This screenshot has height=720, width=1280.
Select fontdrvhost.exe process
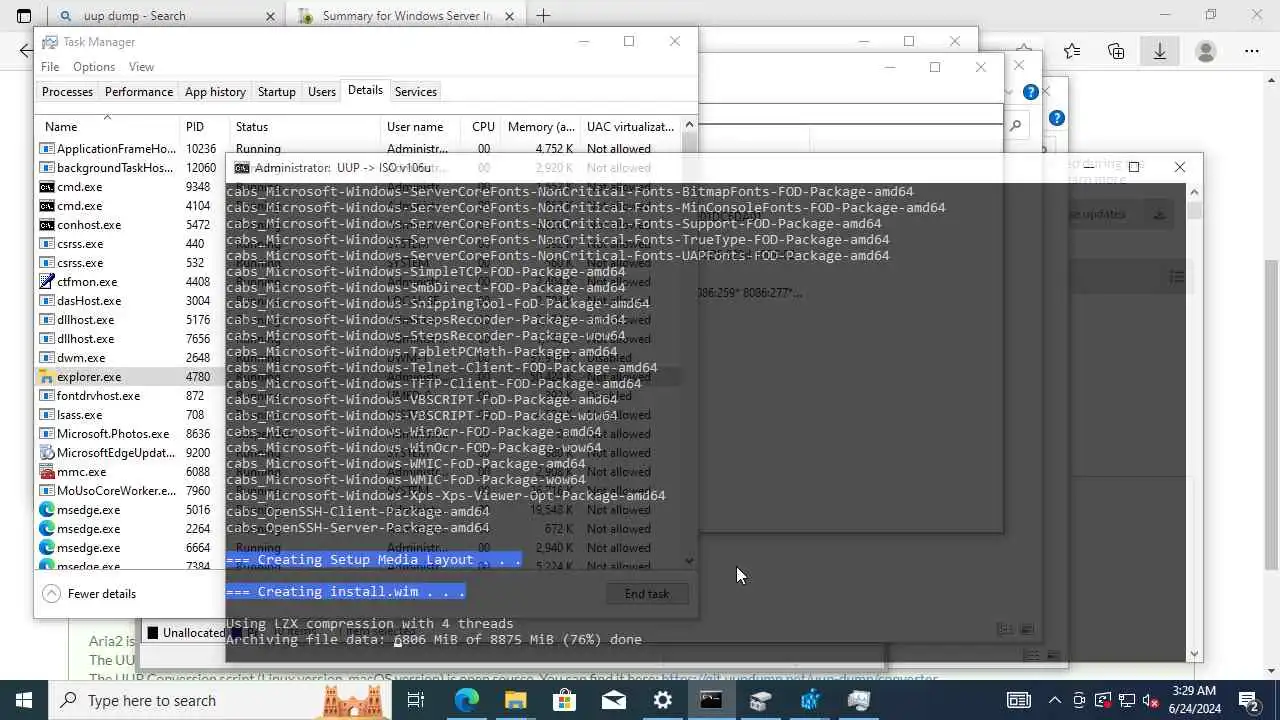(x=130, y=396)
